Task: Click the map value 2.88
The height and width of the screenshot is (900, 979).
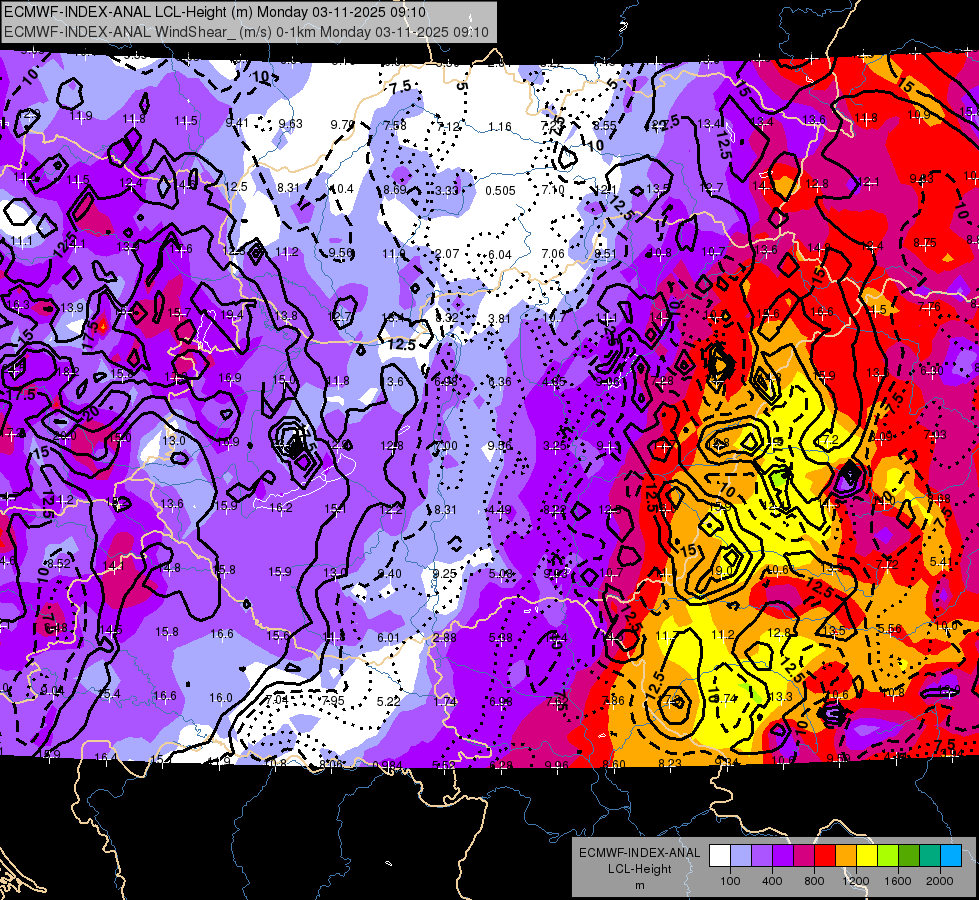Action: coord(445,638)
